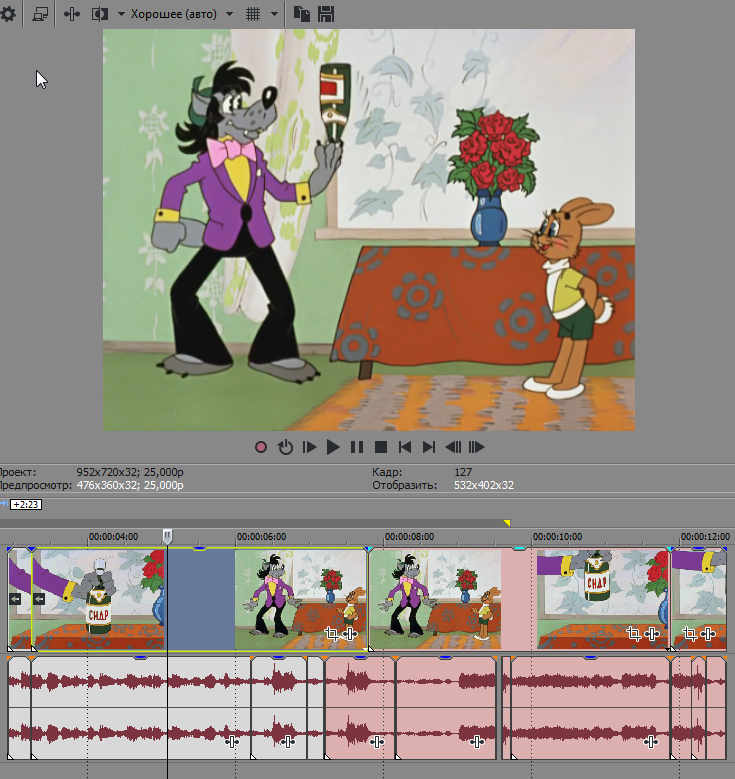Open event pan/crop on the wolf clip
Screen dimensions: 735x779
pyautogui.click(x=331, y=633)
